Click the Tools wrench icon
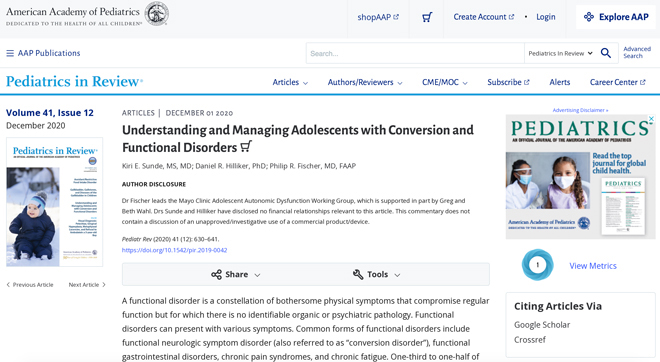 point(358,274)
